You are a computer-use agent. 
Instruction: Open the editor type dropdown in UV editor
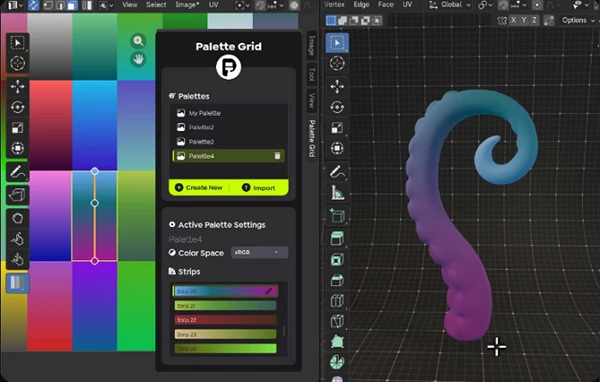point(15,5)
